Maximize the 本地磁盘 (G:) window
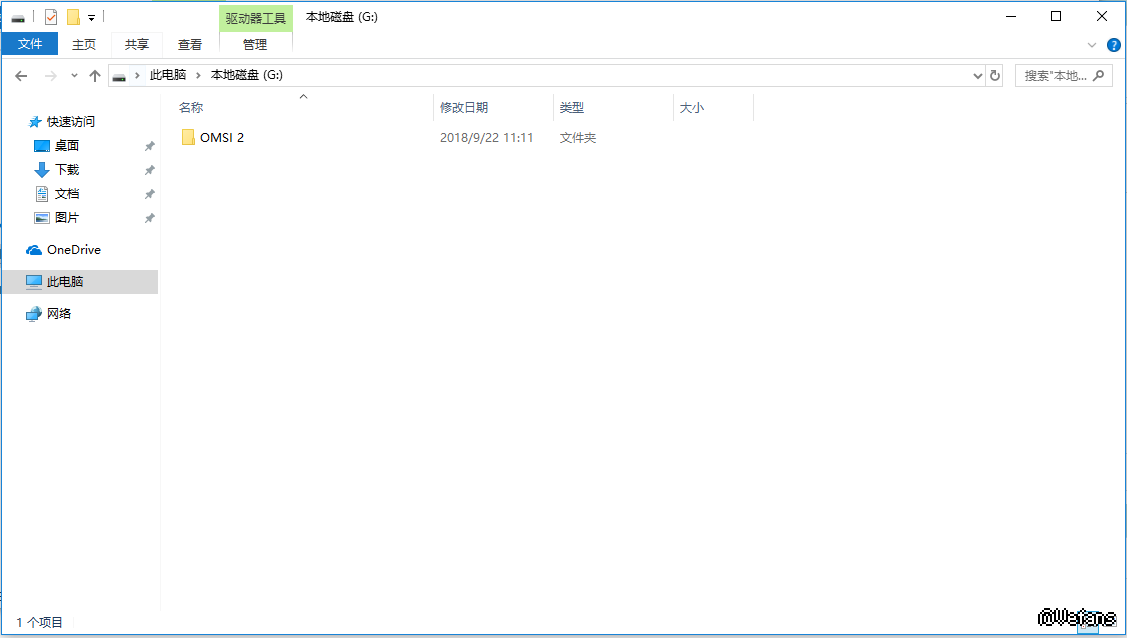The image size is (1127, 638). pyautogui.click(x=1056, y=17)
